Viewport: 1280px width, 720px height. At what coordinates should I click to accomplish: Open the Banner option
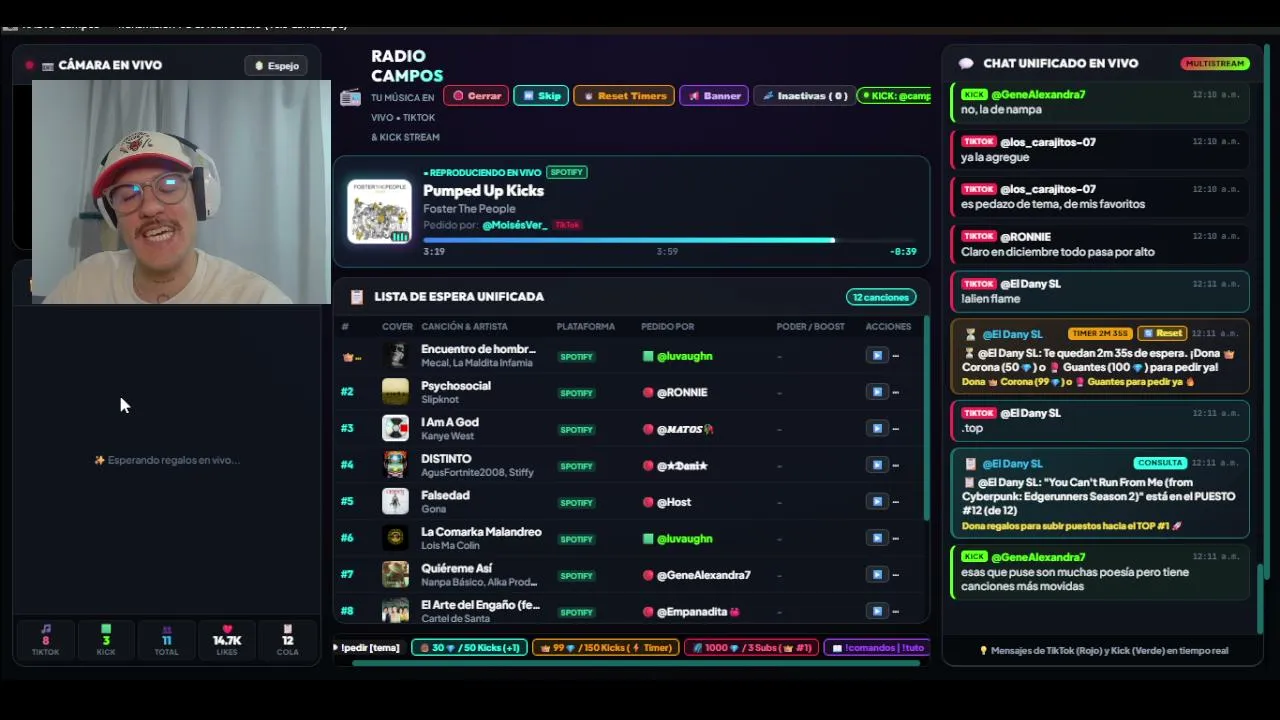(714, 96)
